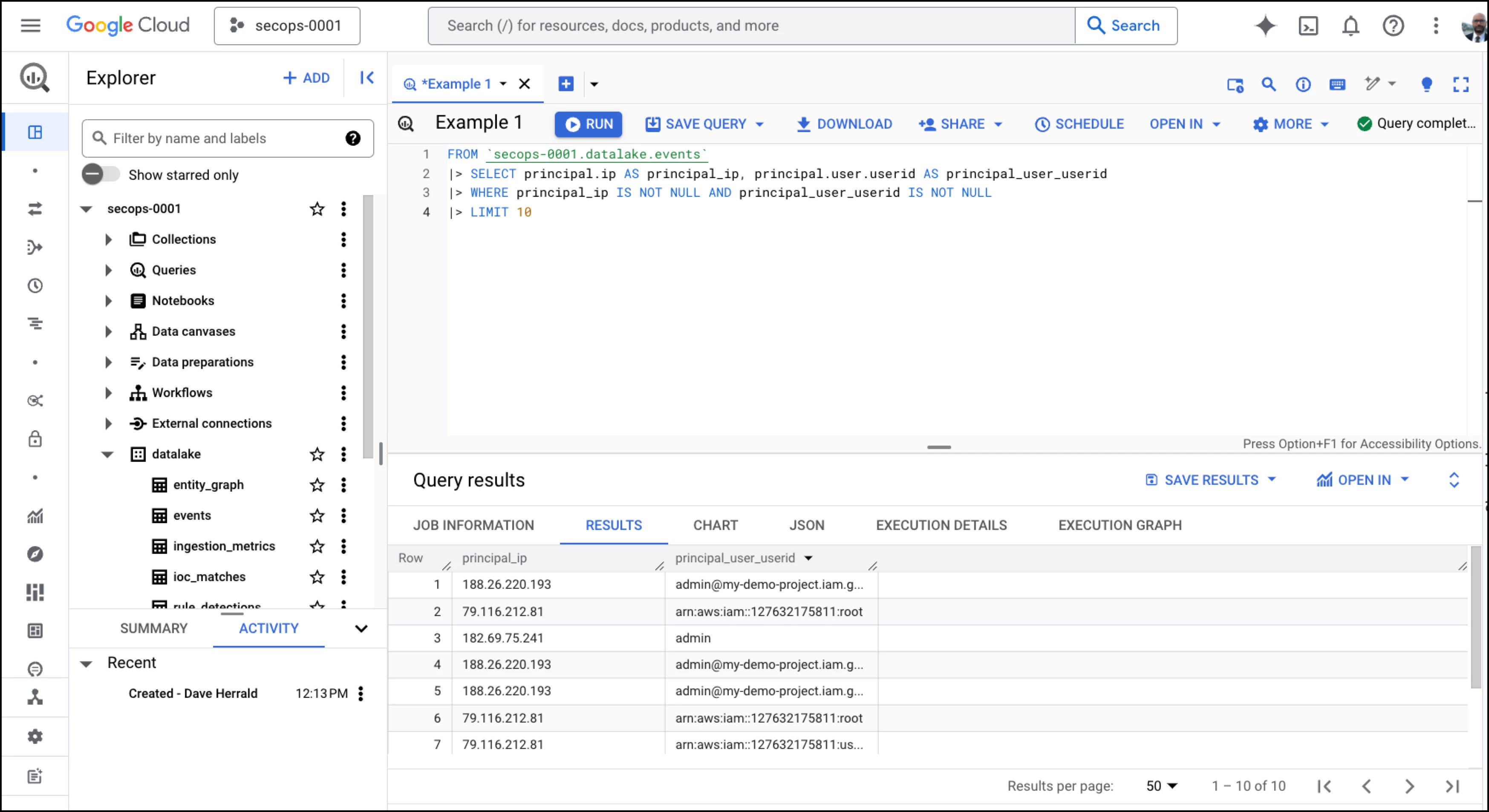Click the Explorer tree vertical scrollbar
The width and height of the screenshot is (1489, 812).
click(x=368, y=326)
